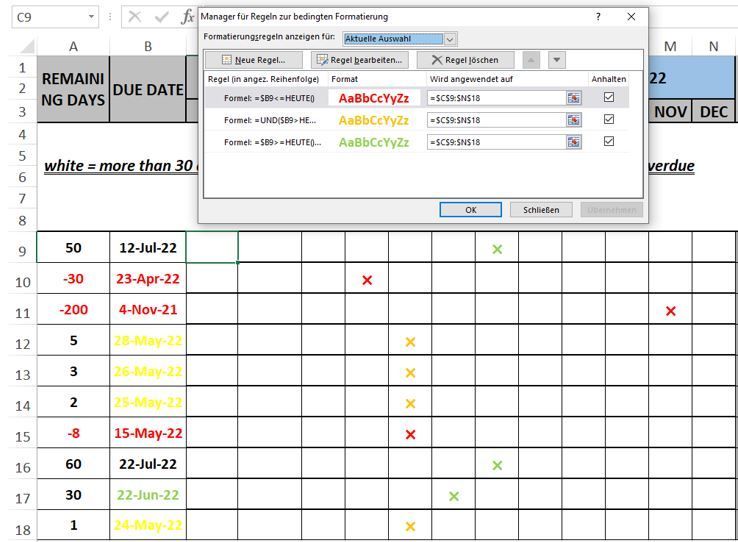Viewport: 738px width, 542px height.
Task: Select column M header
Action: 670,47
